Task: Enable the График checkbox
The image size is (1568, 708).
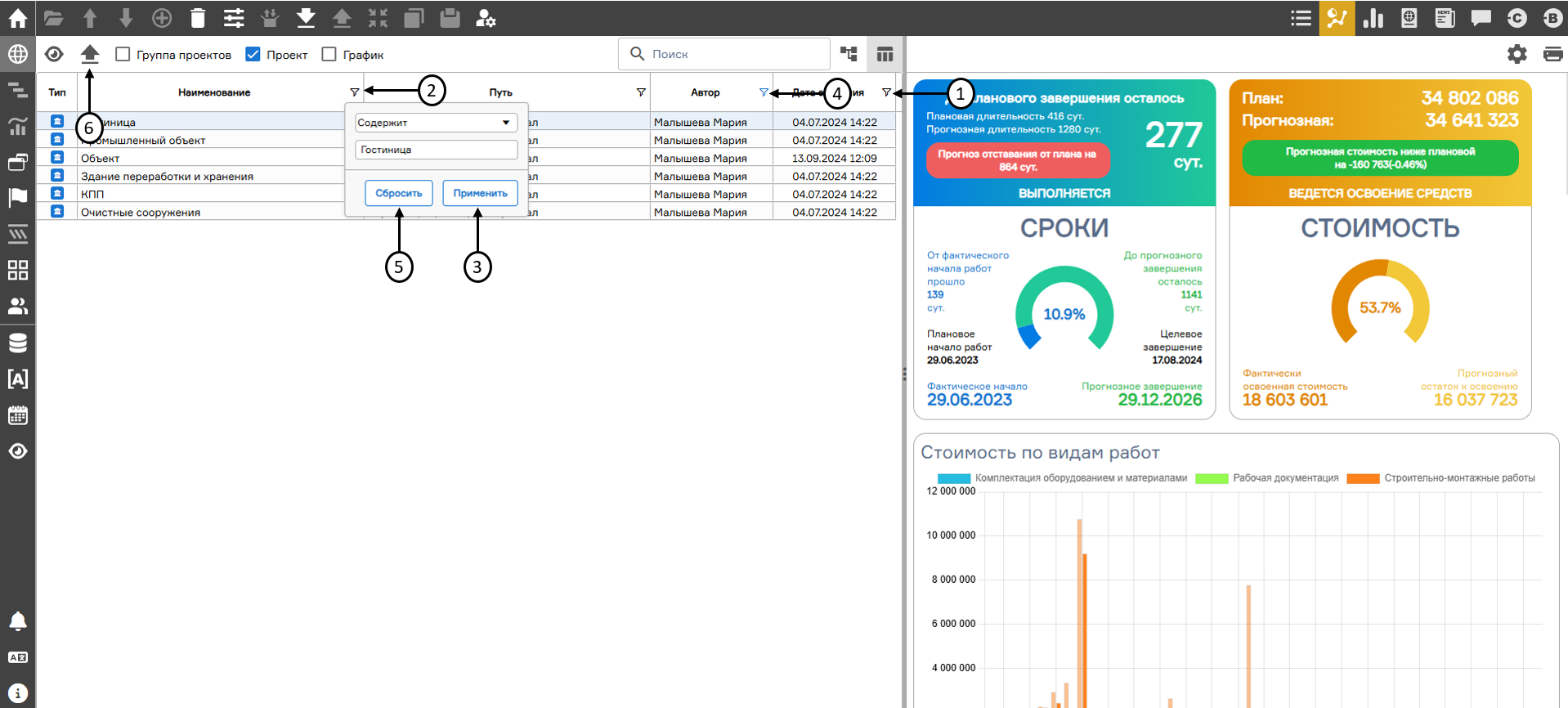Action: [x=329, y=54]
